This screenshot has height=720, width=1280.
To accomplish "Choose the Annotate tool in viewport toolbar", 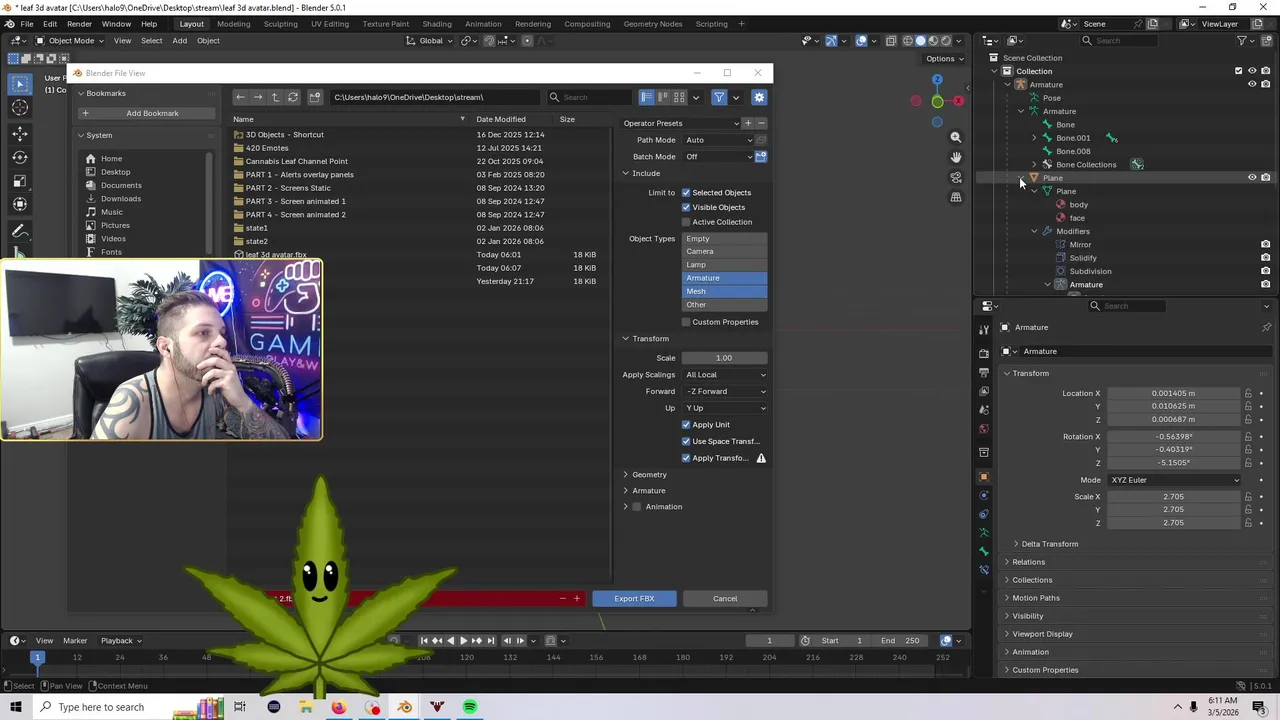I will tap(20, 231).
